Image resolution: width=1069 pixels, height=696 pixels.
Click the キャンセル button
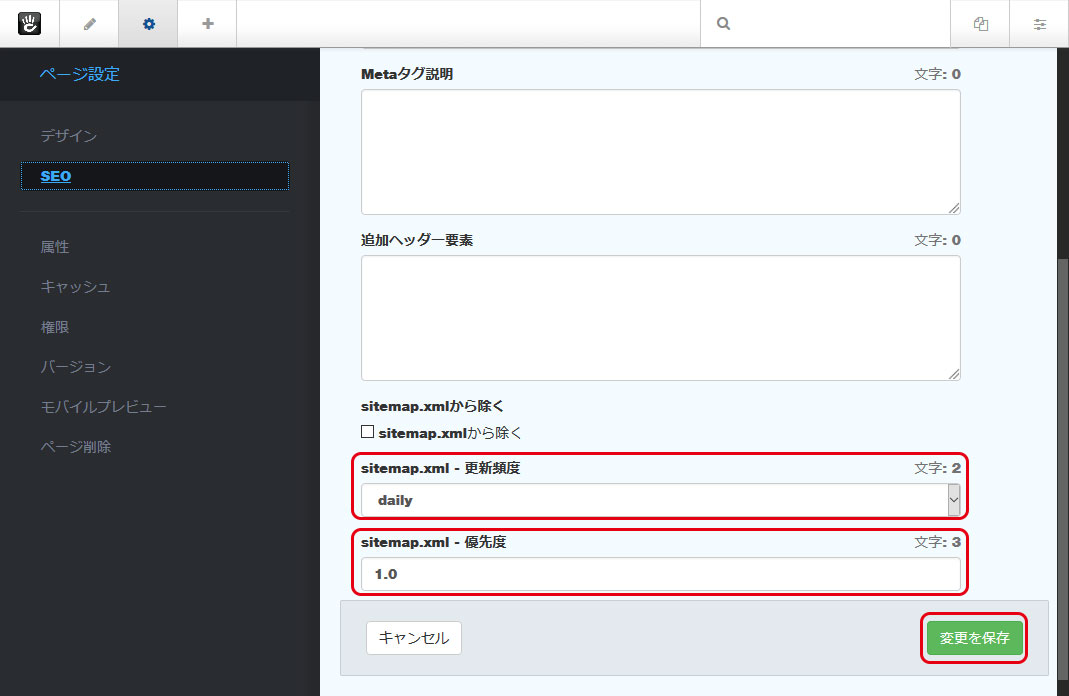click(x=413, y=637)
